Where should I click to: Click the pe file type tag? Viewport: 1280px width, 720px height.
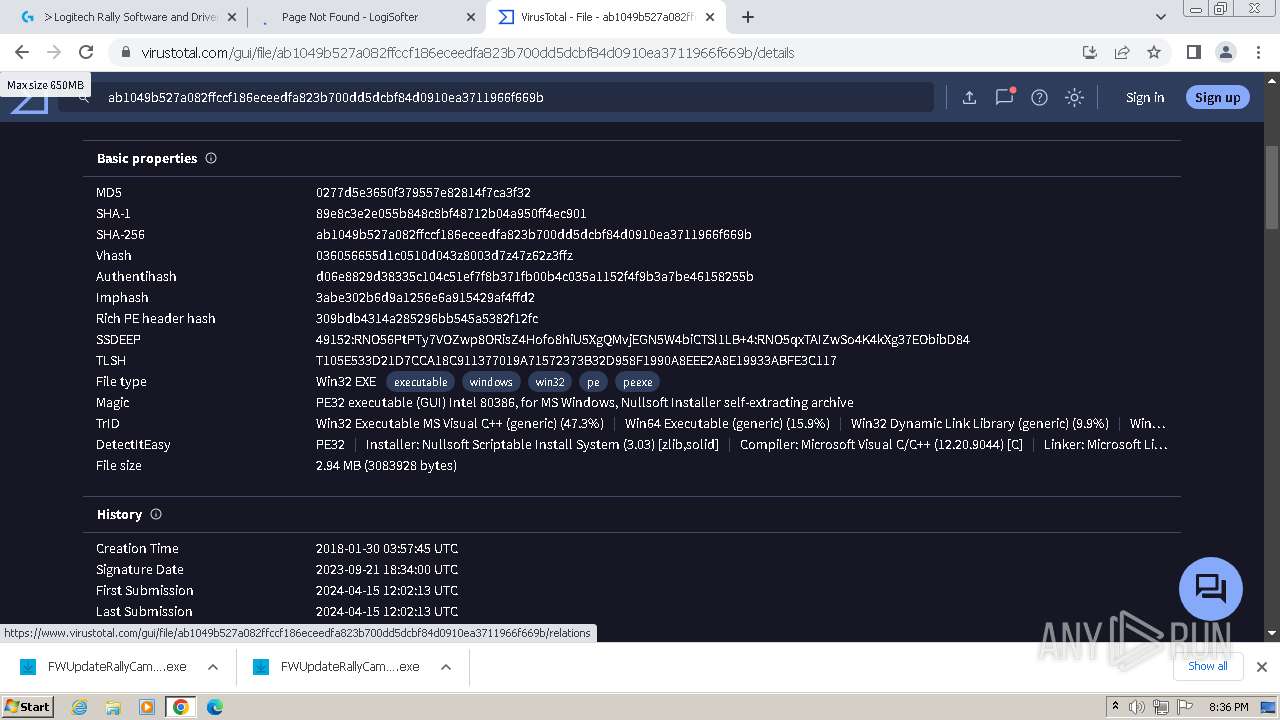pos(593,382)
